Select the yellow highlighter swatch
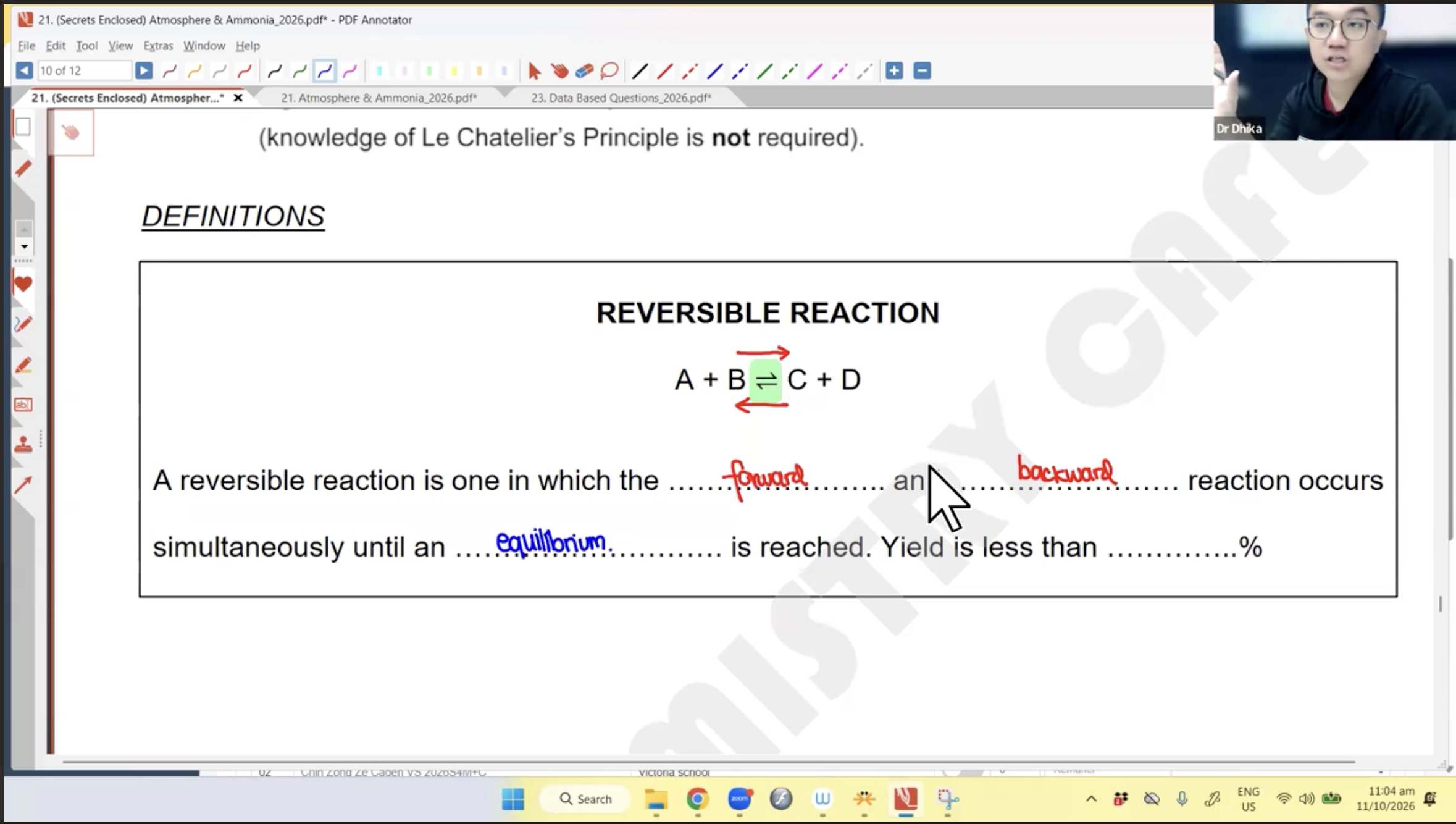The width and height of the screenshot is (1456, 824). pyautogui.click(x=454, y=71)
